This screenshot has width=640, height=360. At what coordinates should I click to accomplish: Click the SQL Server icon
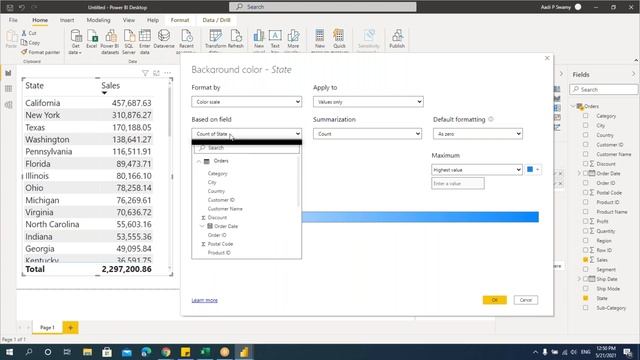point(129,41)
